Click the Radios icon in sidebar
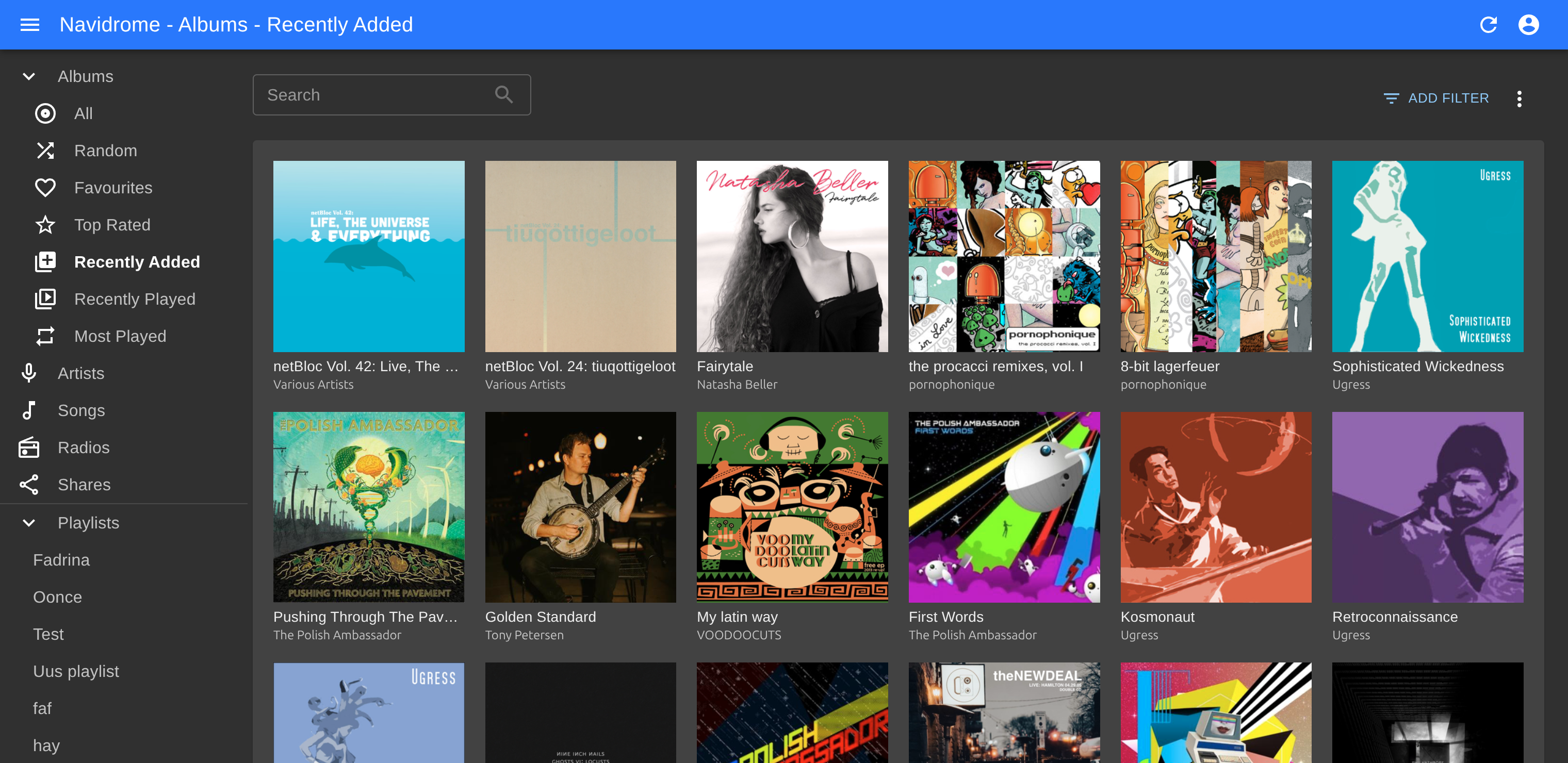 (28, 448)
